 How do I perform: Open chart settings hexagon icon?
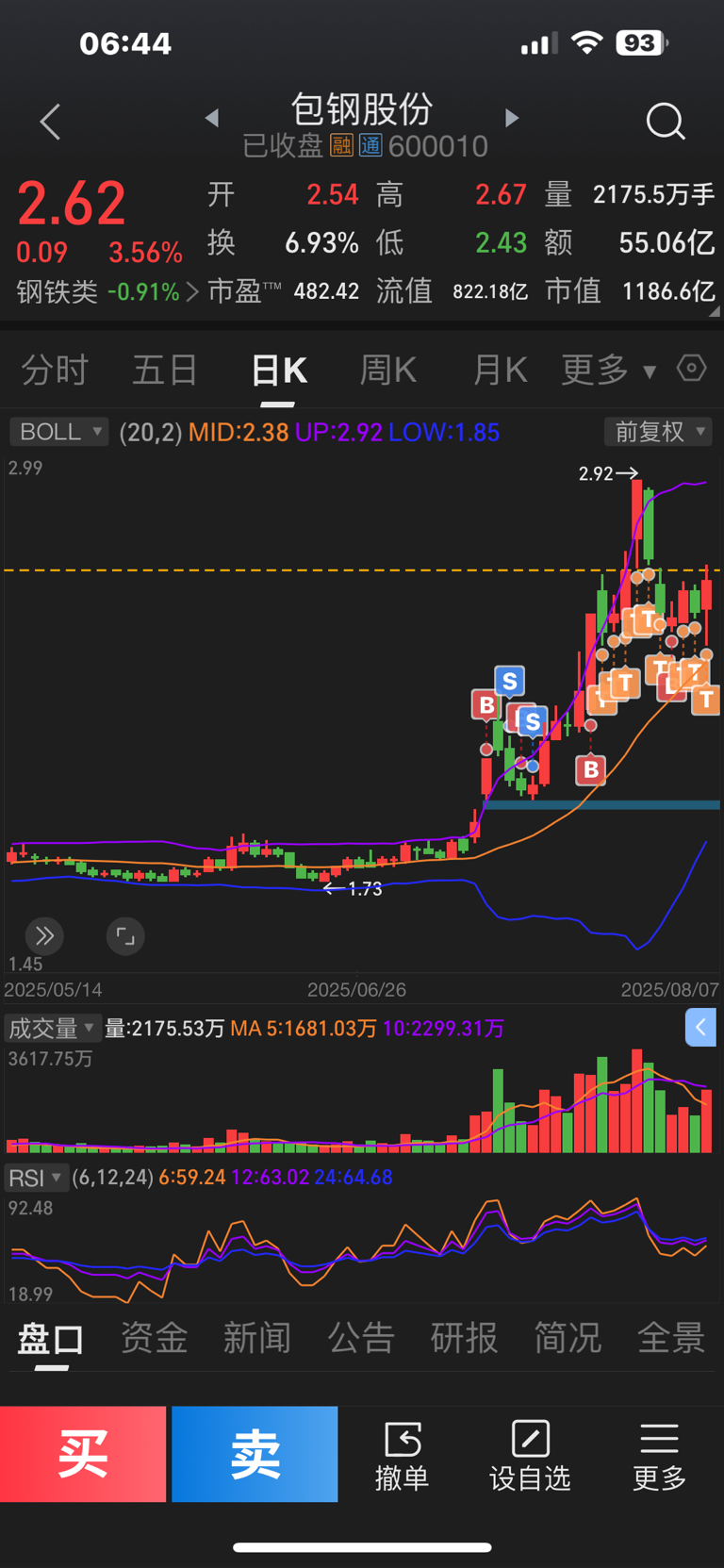tap(692, 368)
